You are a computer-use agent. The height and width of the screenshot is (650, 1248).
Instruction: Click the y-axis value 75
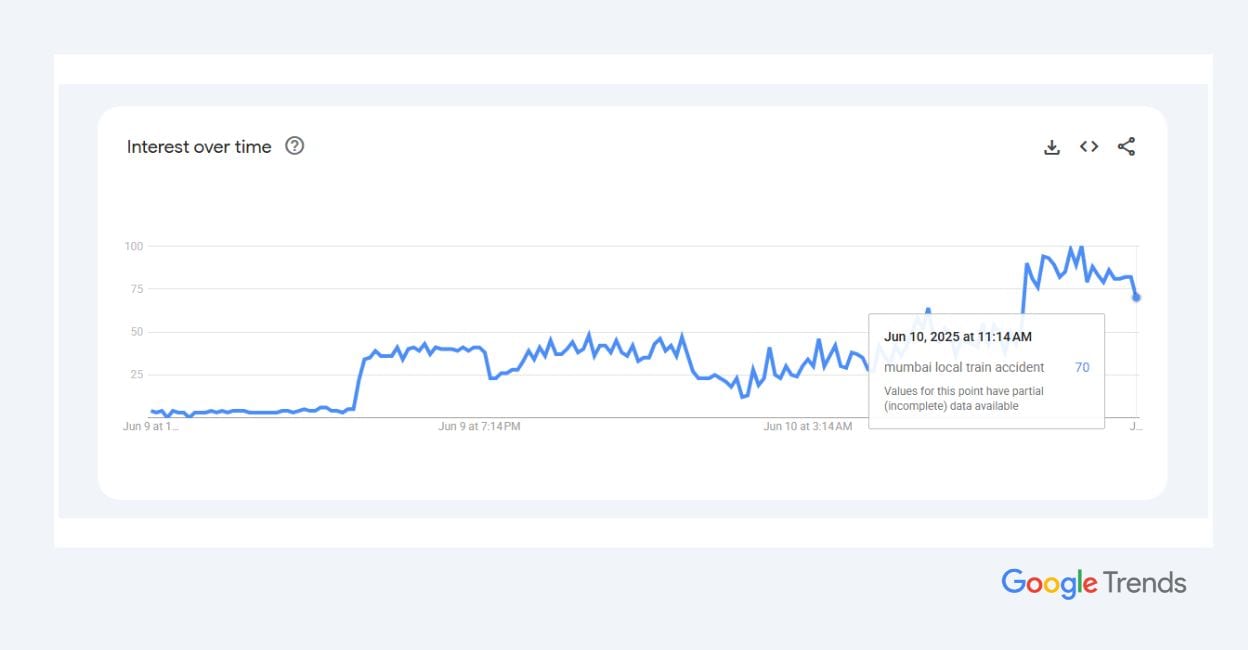point(137,289)
